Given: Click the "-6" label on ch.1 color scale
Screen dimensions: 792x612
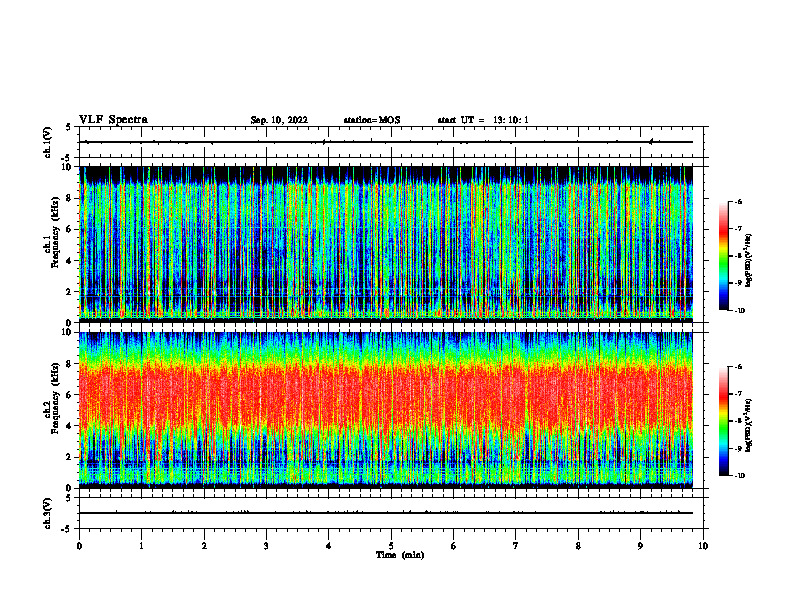Looking at the screenshot, I should point(738,202).
